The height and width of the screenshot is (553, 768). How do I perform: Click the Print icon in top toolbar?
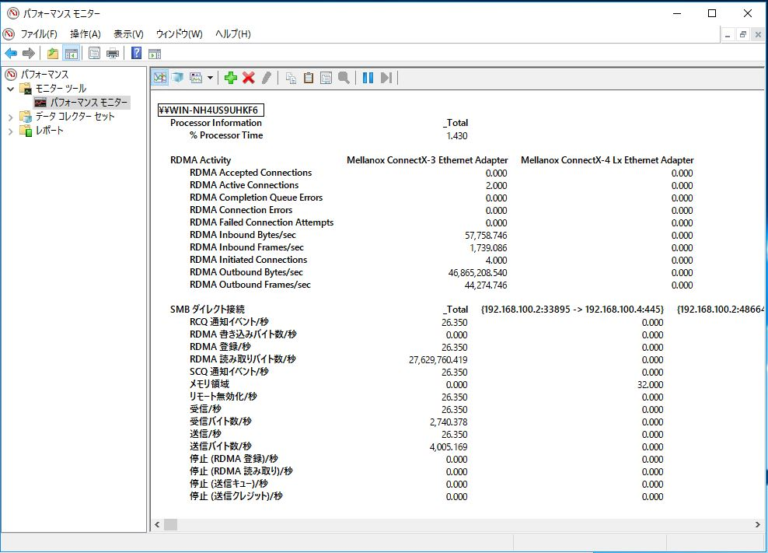[112, 53]
